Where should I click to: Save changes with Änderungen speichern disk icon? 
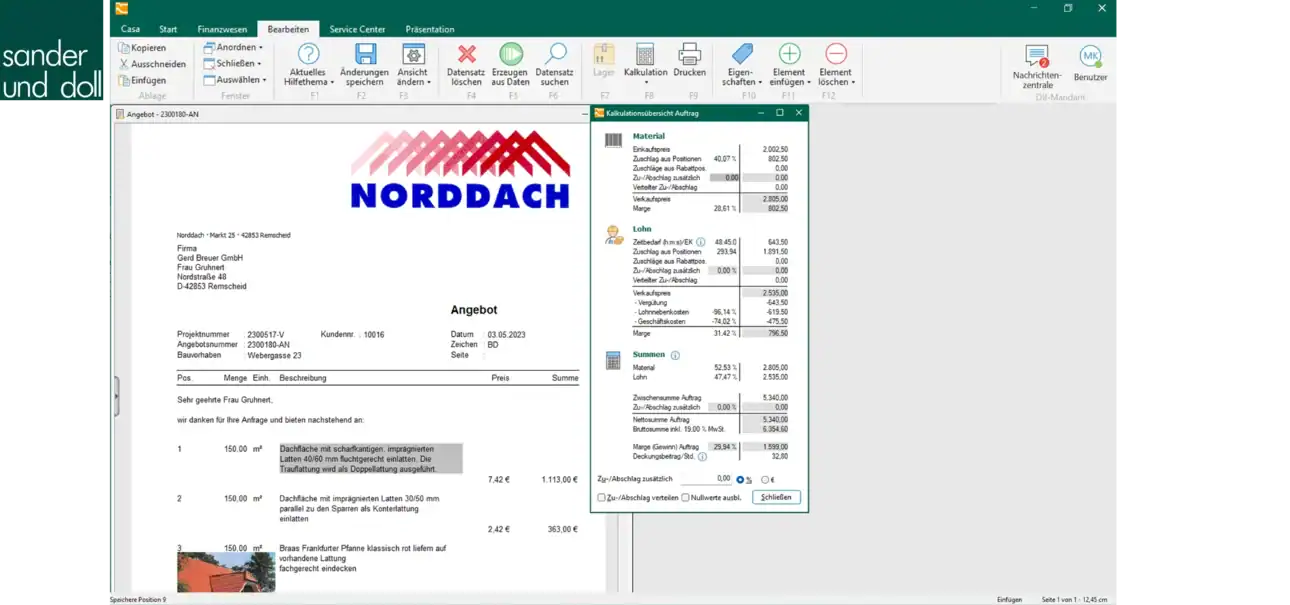click(x=365, y=54)
